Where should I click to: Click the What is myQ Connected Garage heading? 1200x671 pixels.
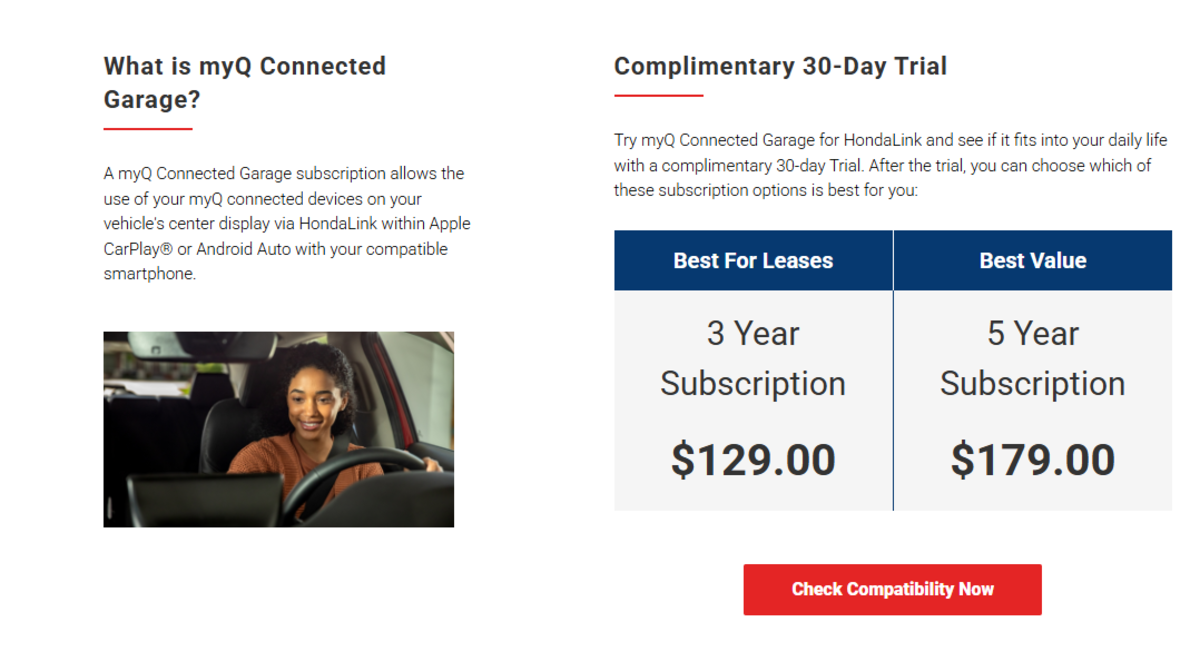[244, 83]
